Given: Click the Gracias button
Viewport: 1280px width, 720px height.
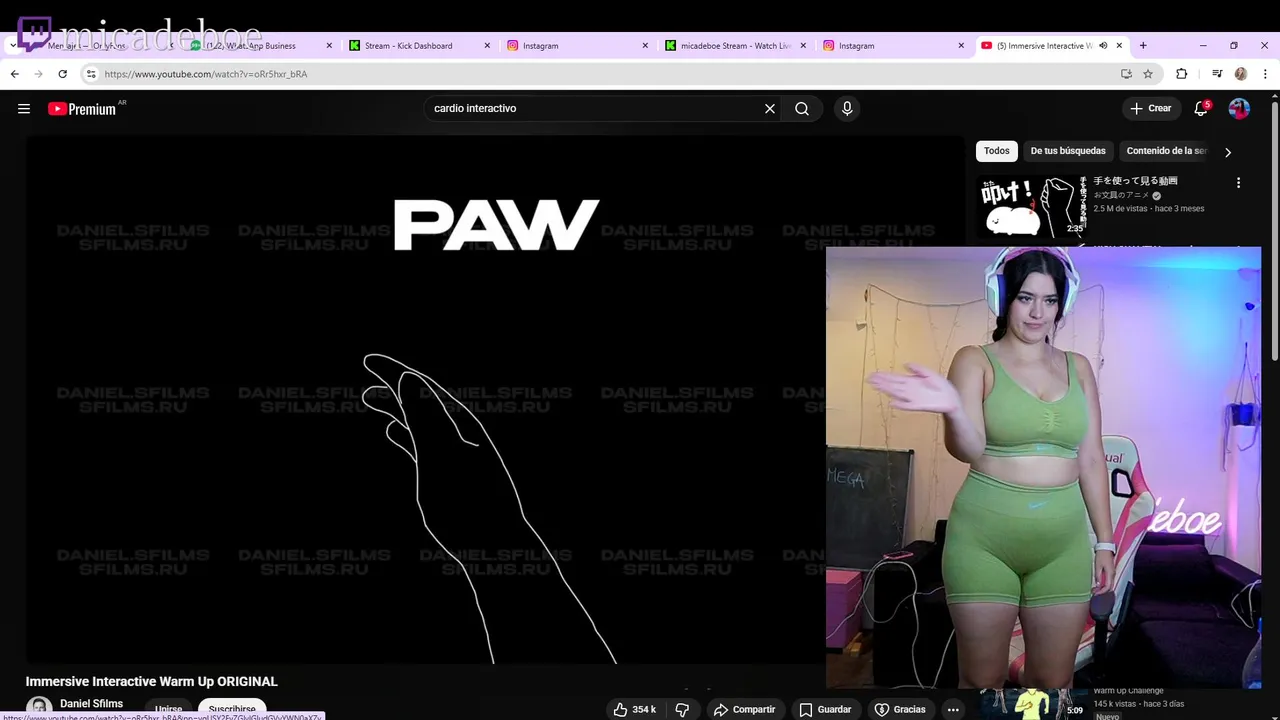Looking at the screenshot, I should (900, 709).
